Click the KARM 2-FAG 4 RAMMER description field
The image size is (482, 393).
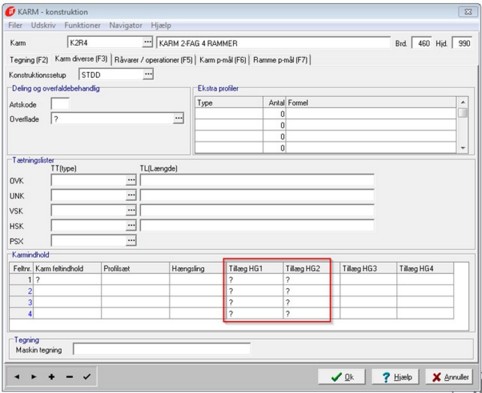[273, 43]
